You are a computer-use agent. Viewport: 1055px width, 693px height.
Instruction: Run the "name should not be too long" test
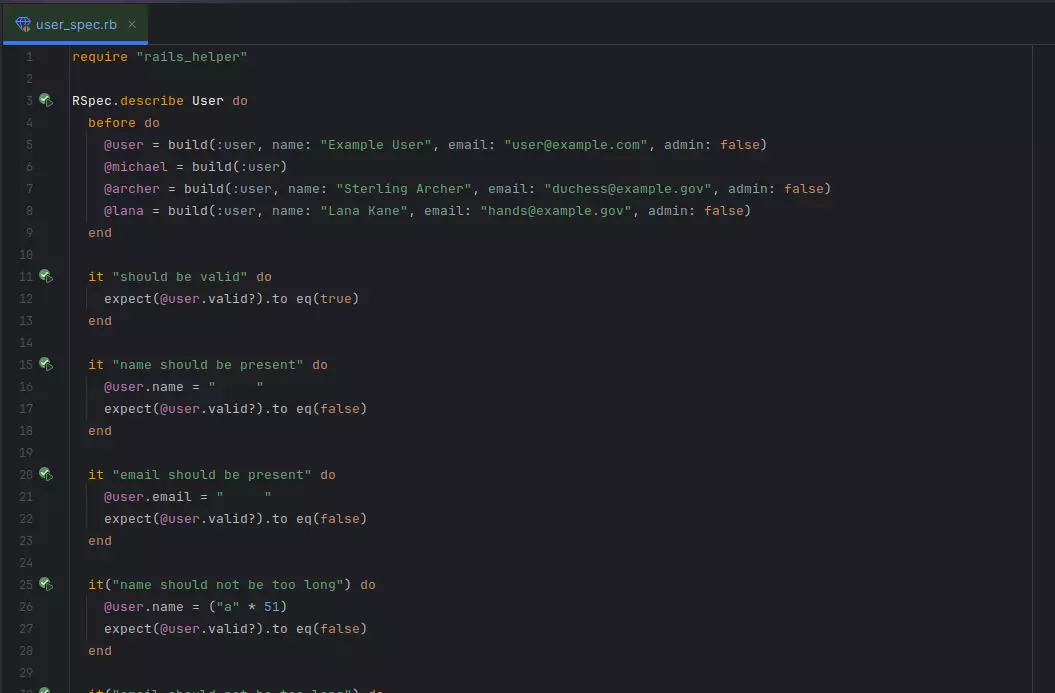[x=45, y=584]
